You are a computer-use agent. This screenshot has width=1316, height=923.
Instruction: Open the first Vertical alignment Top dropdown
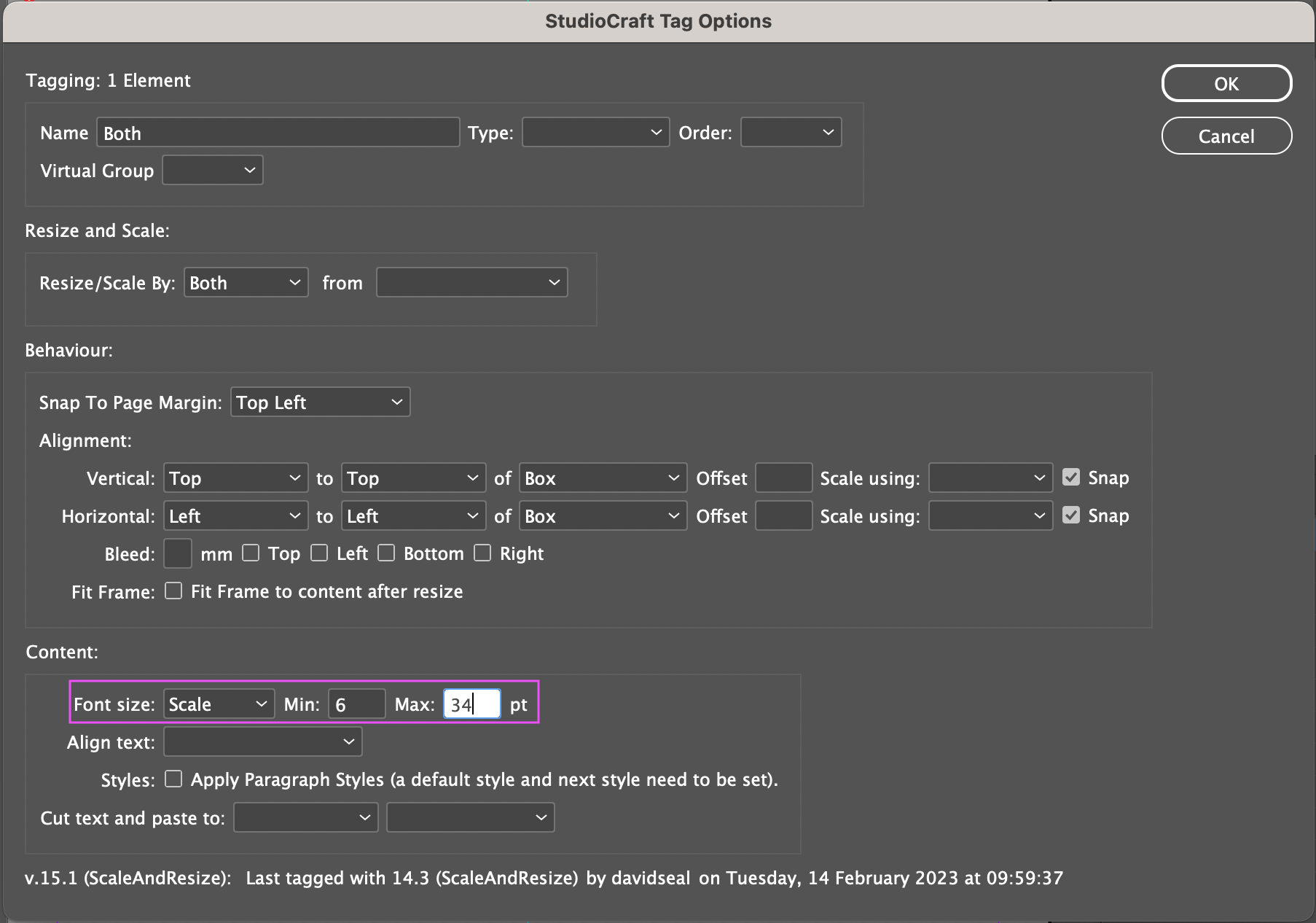pos(235,478)
